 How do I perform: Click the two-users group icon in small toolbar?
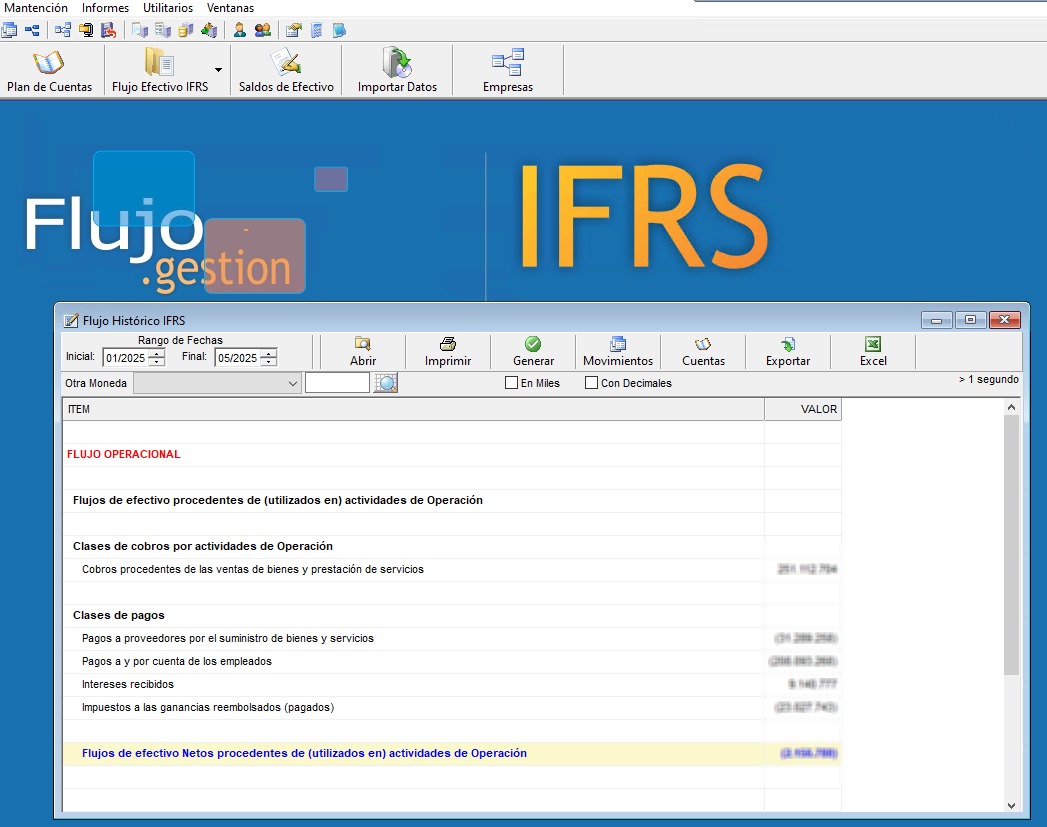coord(262,30)
